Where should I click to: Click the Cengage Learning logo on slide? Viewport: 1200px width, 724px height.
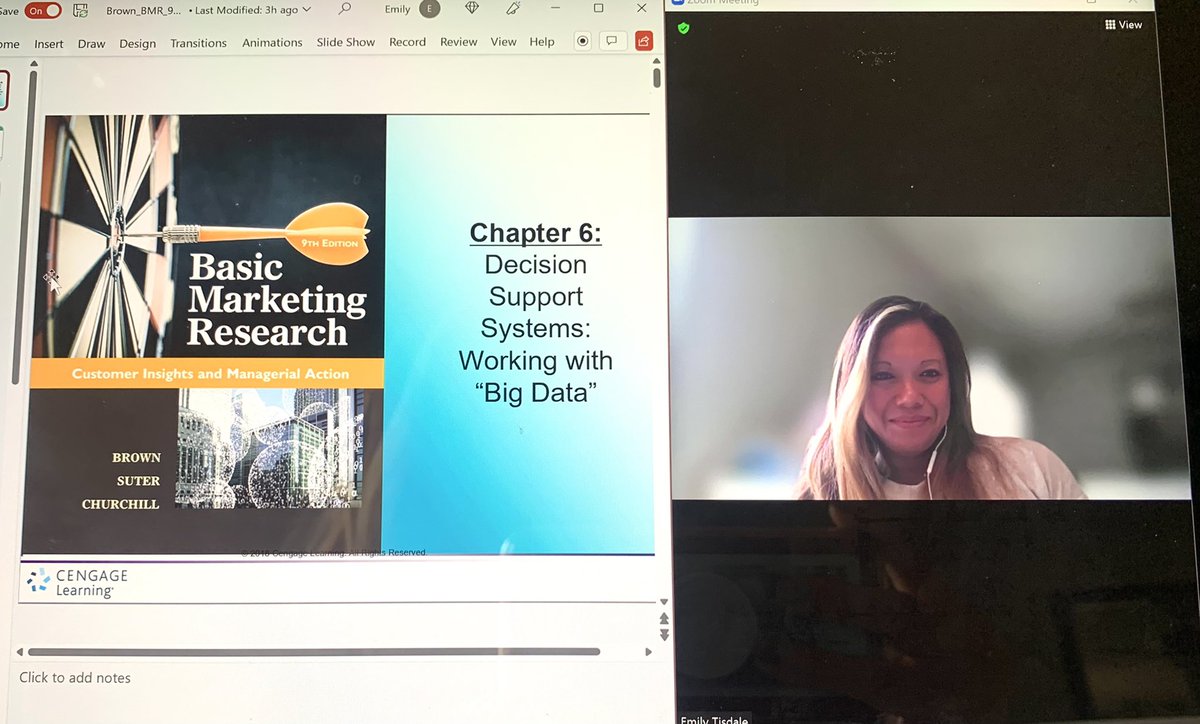point(77,582)
